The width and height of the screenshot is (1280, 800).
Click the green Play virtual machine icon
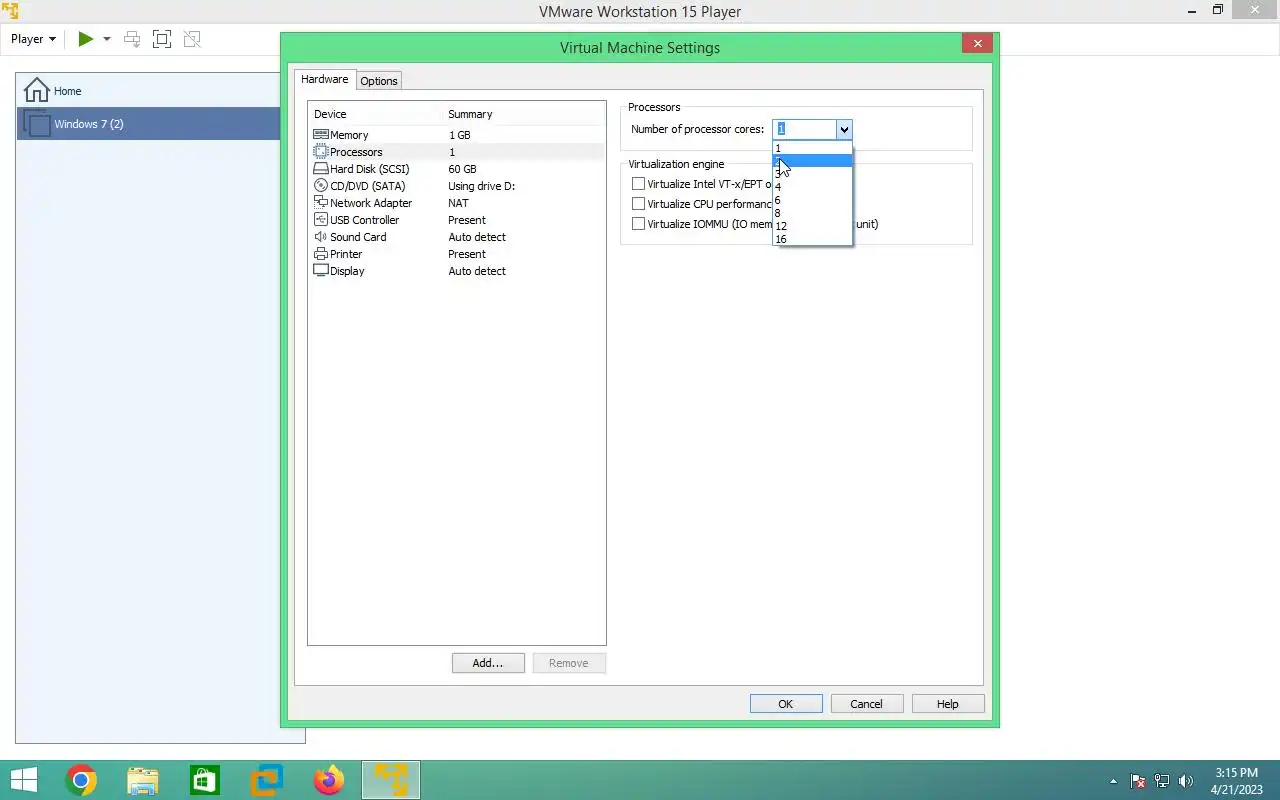pos(86,39)
